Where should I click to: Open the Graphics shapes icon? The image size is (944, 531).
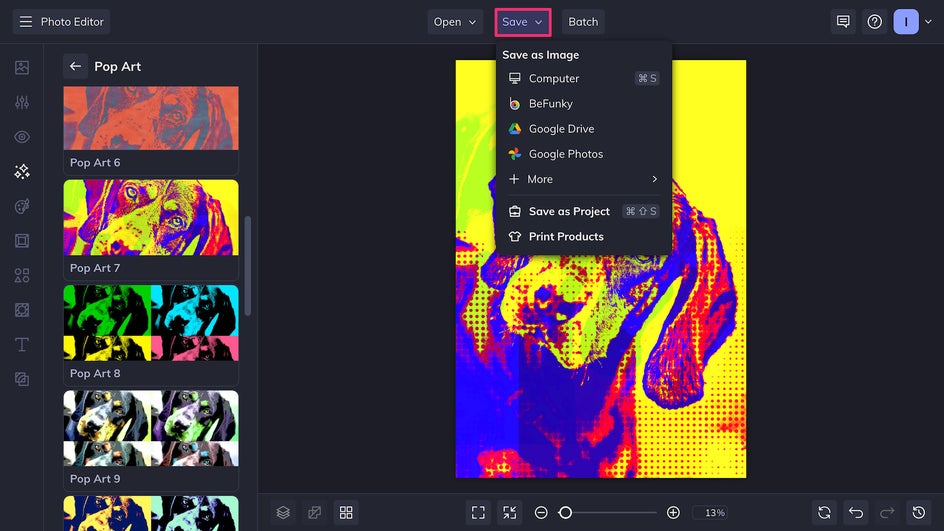[22, 275]
